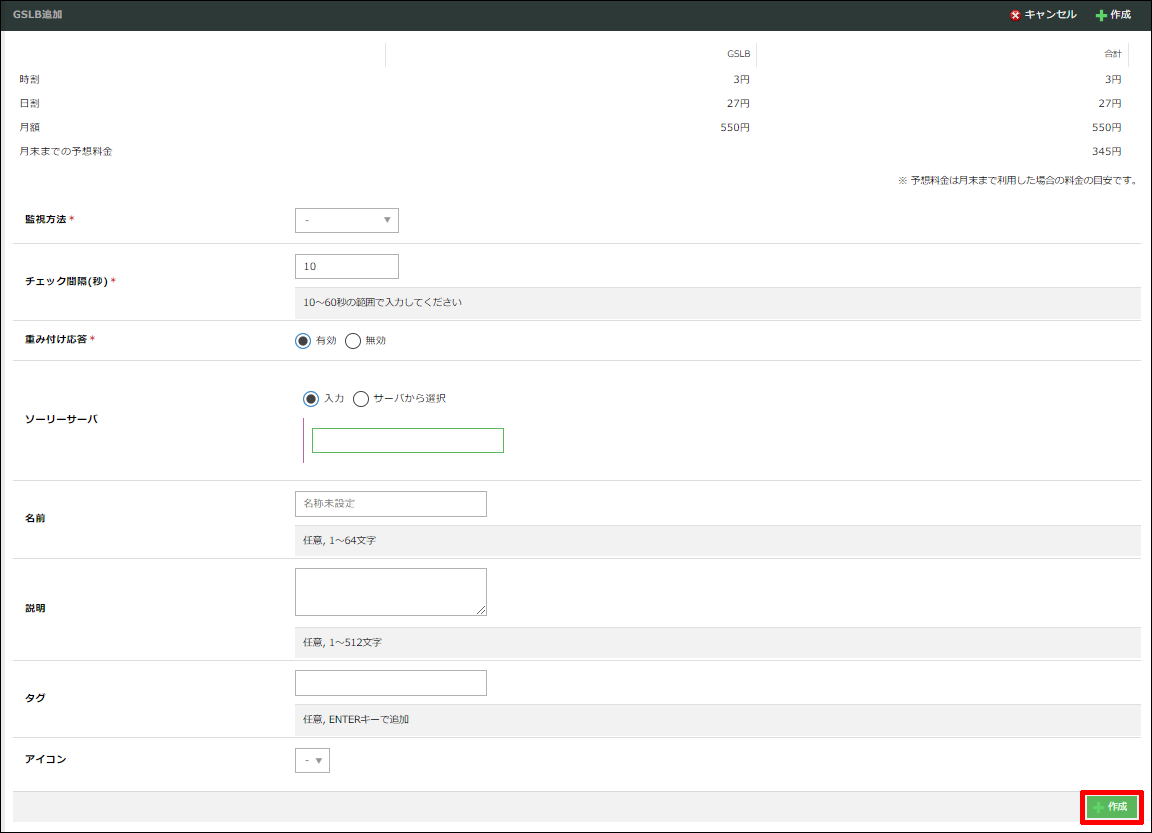Select 無効 for 重み付け応答
Image resolution: width=1152 pixels, height=833 pixels.
click(353, 341)
